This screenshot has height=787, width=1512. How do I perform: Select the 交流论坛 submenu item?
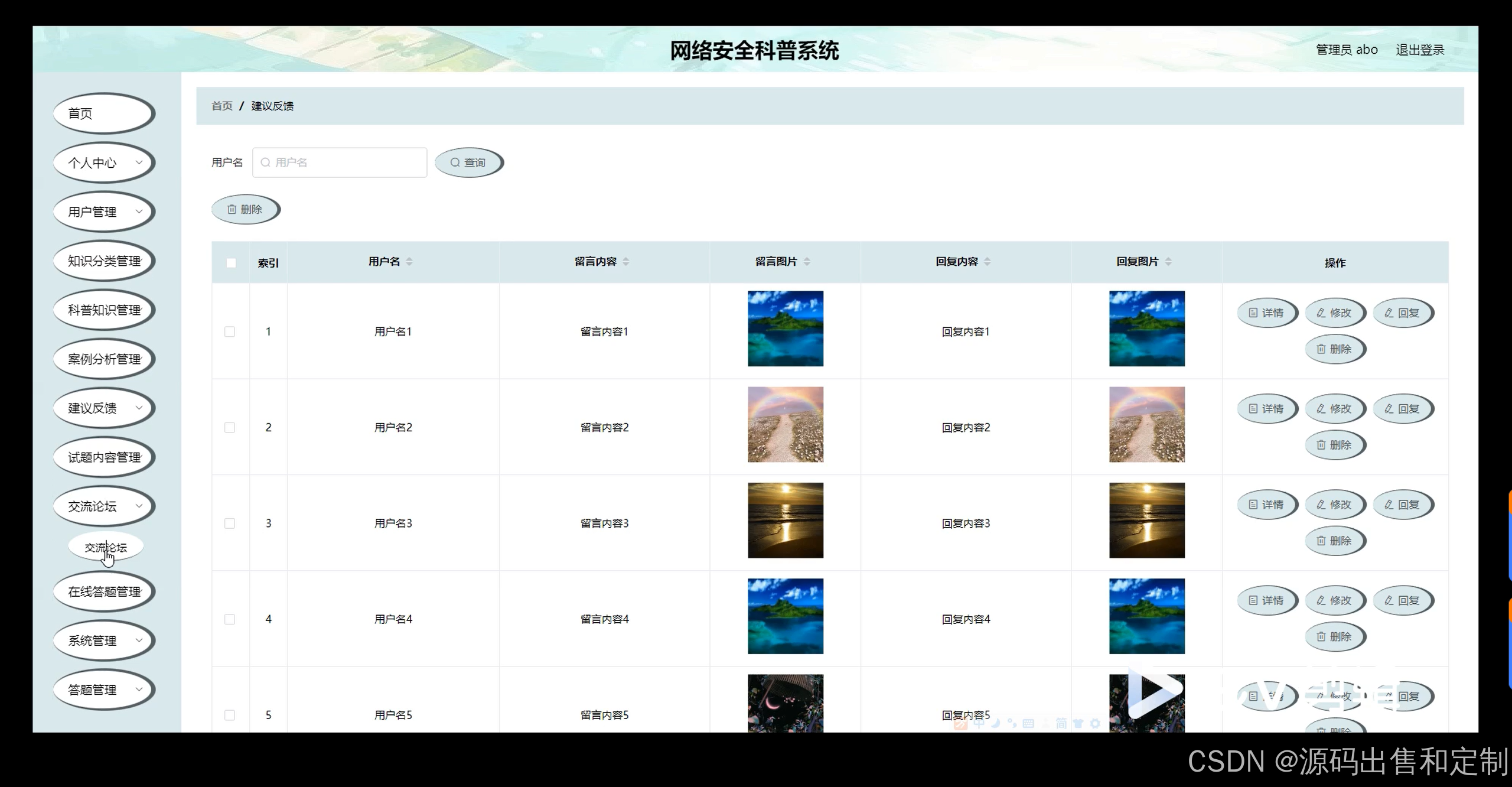pos(106,548)
